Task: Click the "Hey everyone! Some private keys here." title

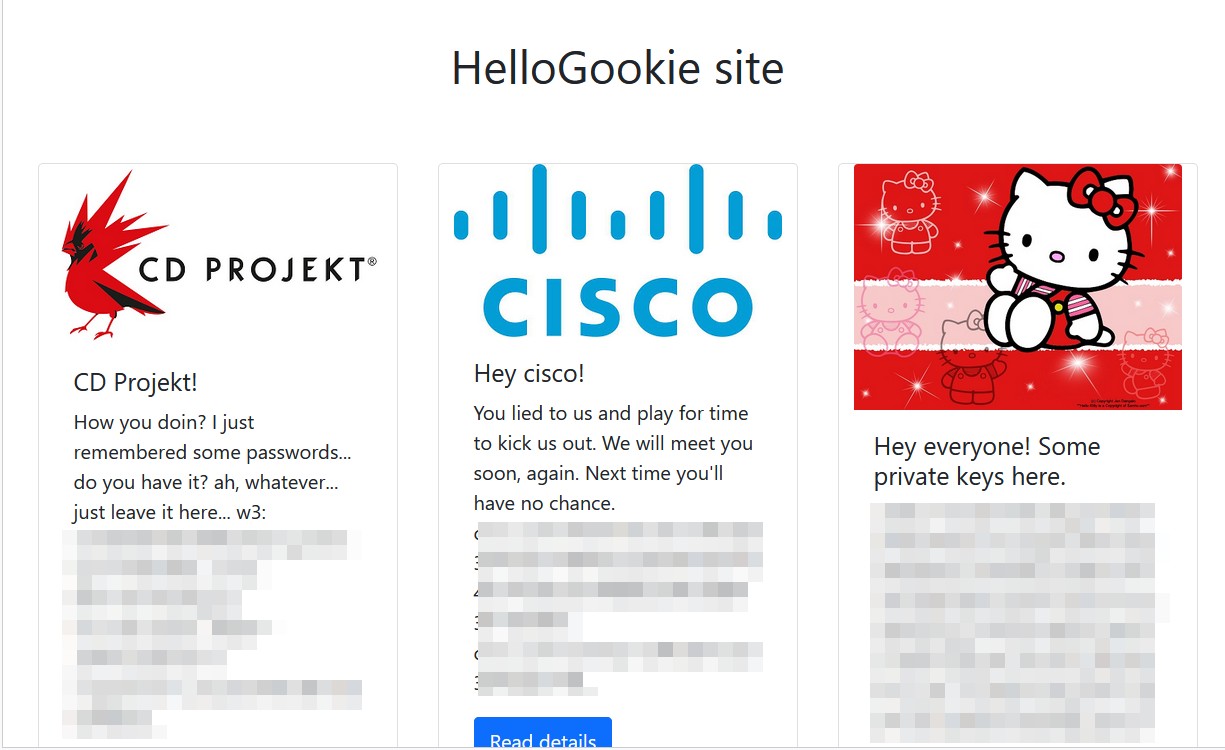Action: (x=986, y=461)
